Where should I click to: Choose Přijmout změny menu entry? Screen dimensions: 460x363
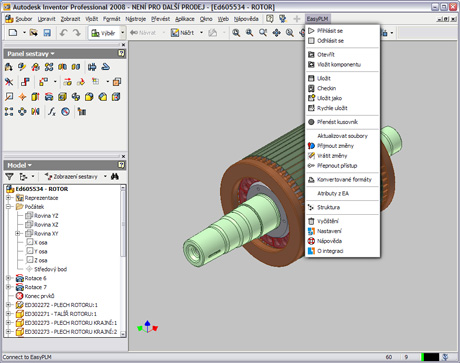[342, 146]
